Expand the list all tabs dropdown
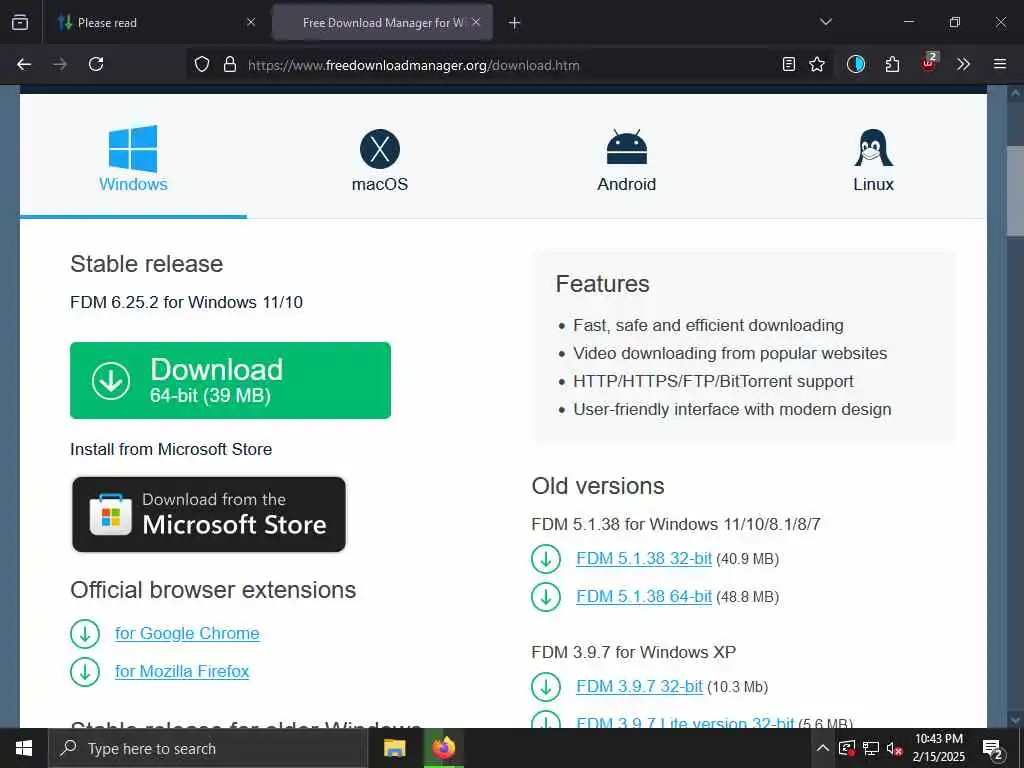Screen dimensions: 1024x768 coord(825,22)
